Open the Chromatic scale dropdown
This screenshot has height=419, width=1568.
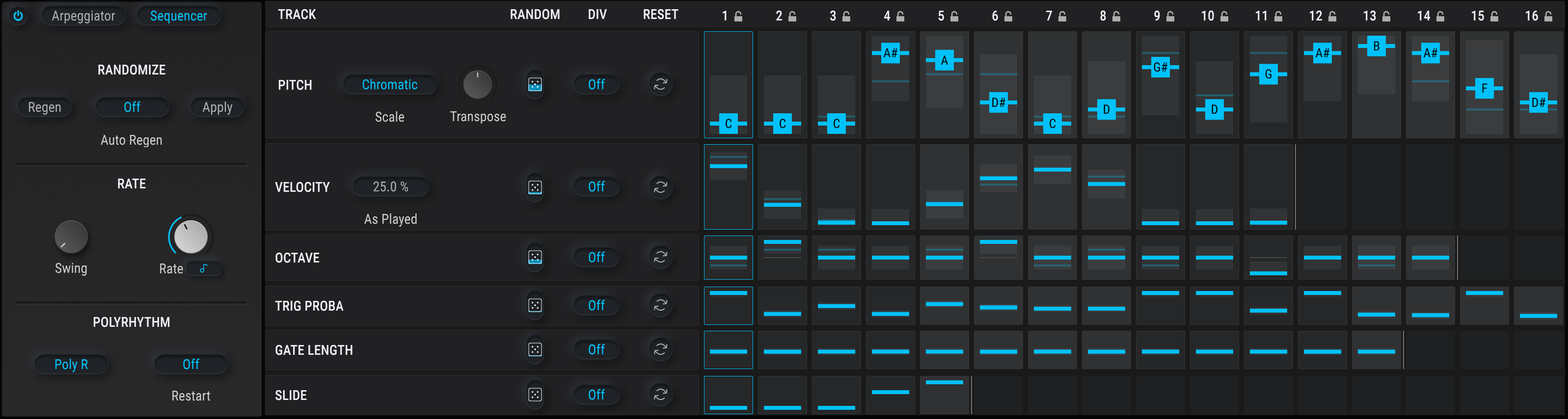pyautogui.click(x=389, y=85)
